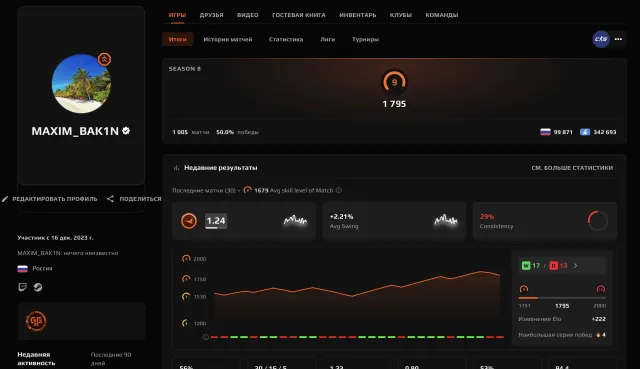The width and height of the screenshot is (640, 369).
Task: Click the profile avatar picture
Action: pos(81,84)
